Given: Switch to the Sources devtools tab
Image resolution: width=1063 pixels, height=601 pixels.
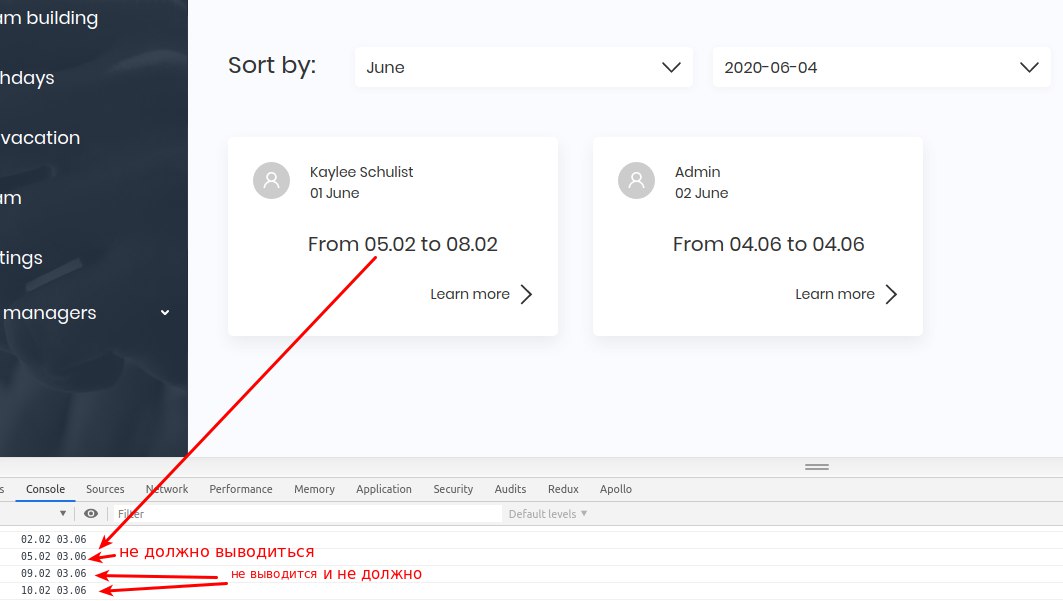Looking at the screenshot, I should tap(105, 489).
